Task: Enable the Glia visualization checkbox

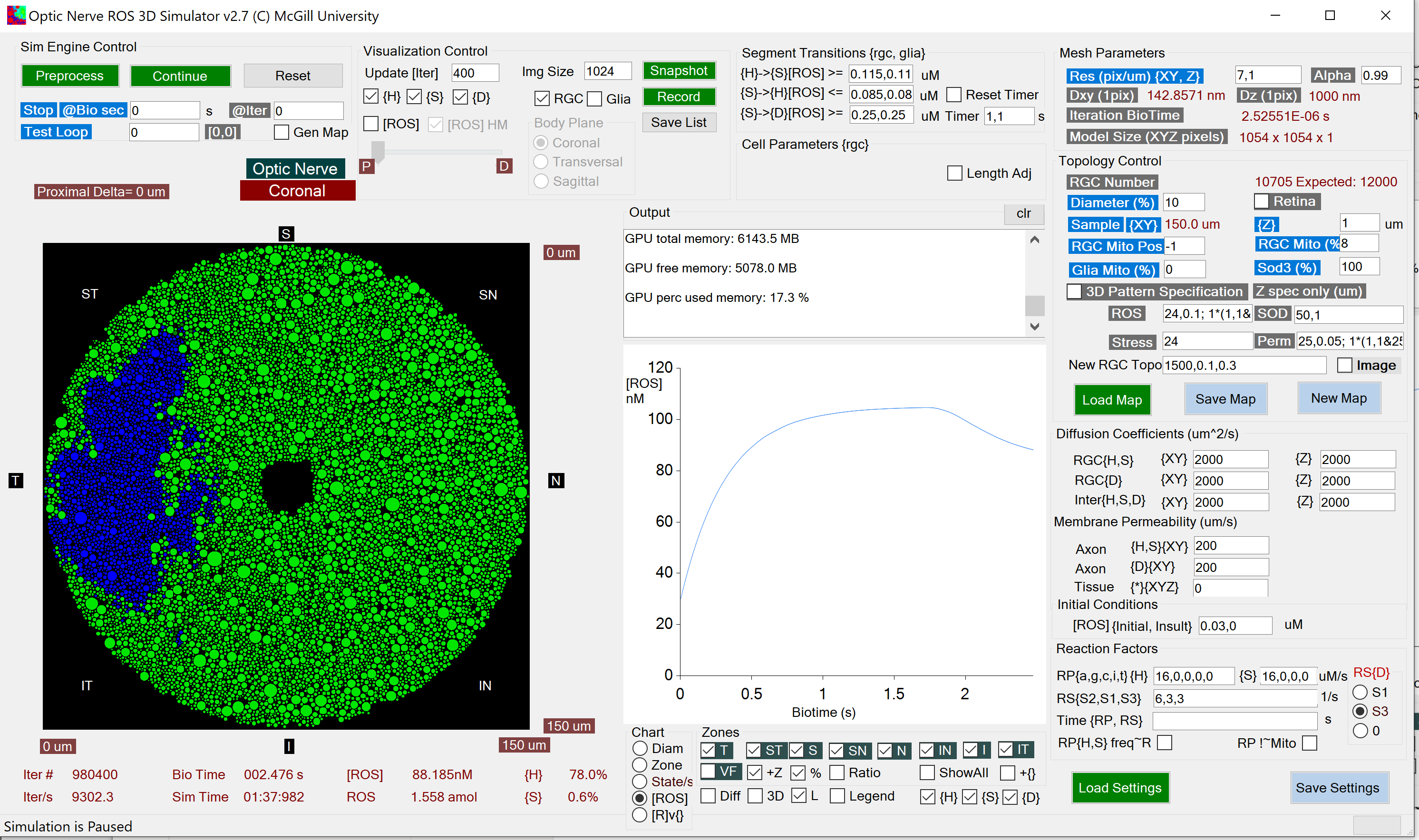Action: coord(594,98)
